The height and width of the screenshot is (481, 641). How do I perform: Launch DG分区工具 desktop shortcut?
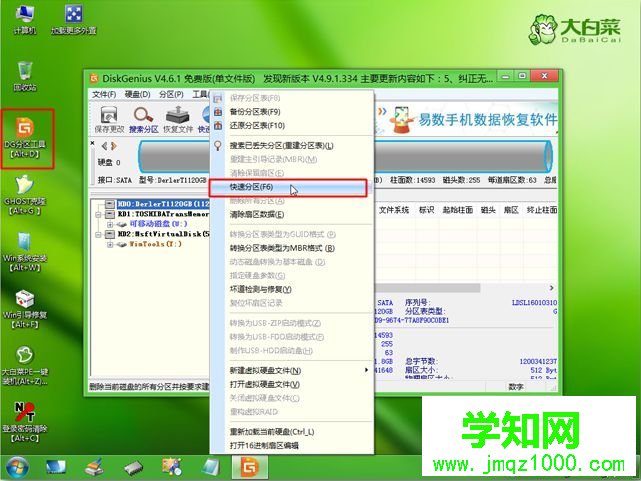tap(25, 138)
